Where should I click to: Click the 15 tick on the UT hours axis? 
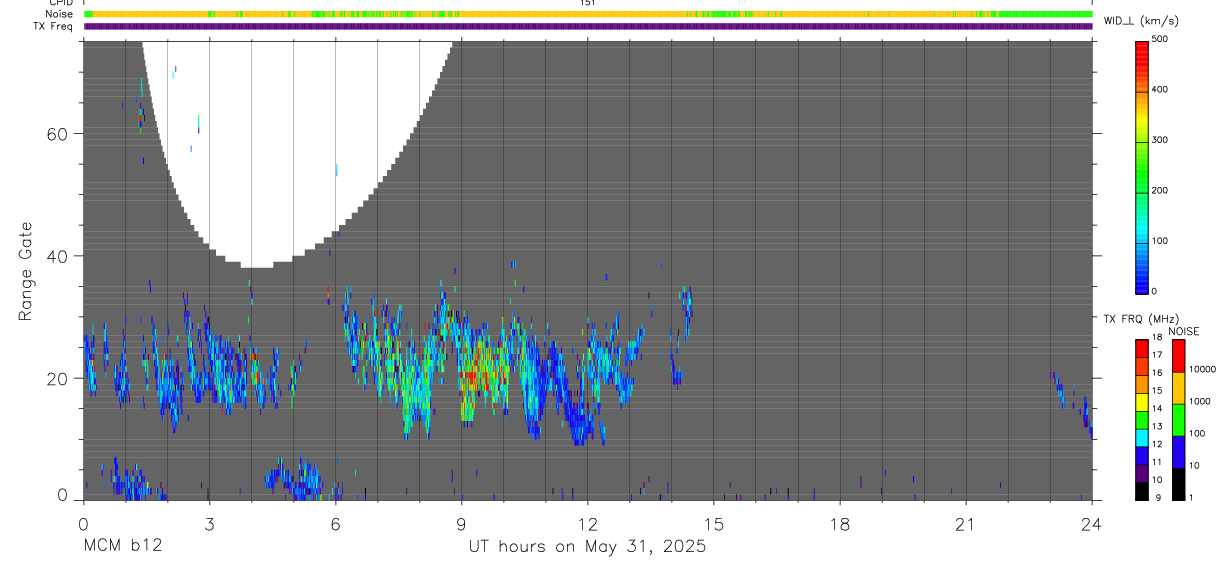(x=714, y=523)
